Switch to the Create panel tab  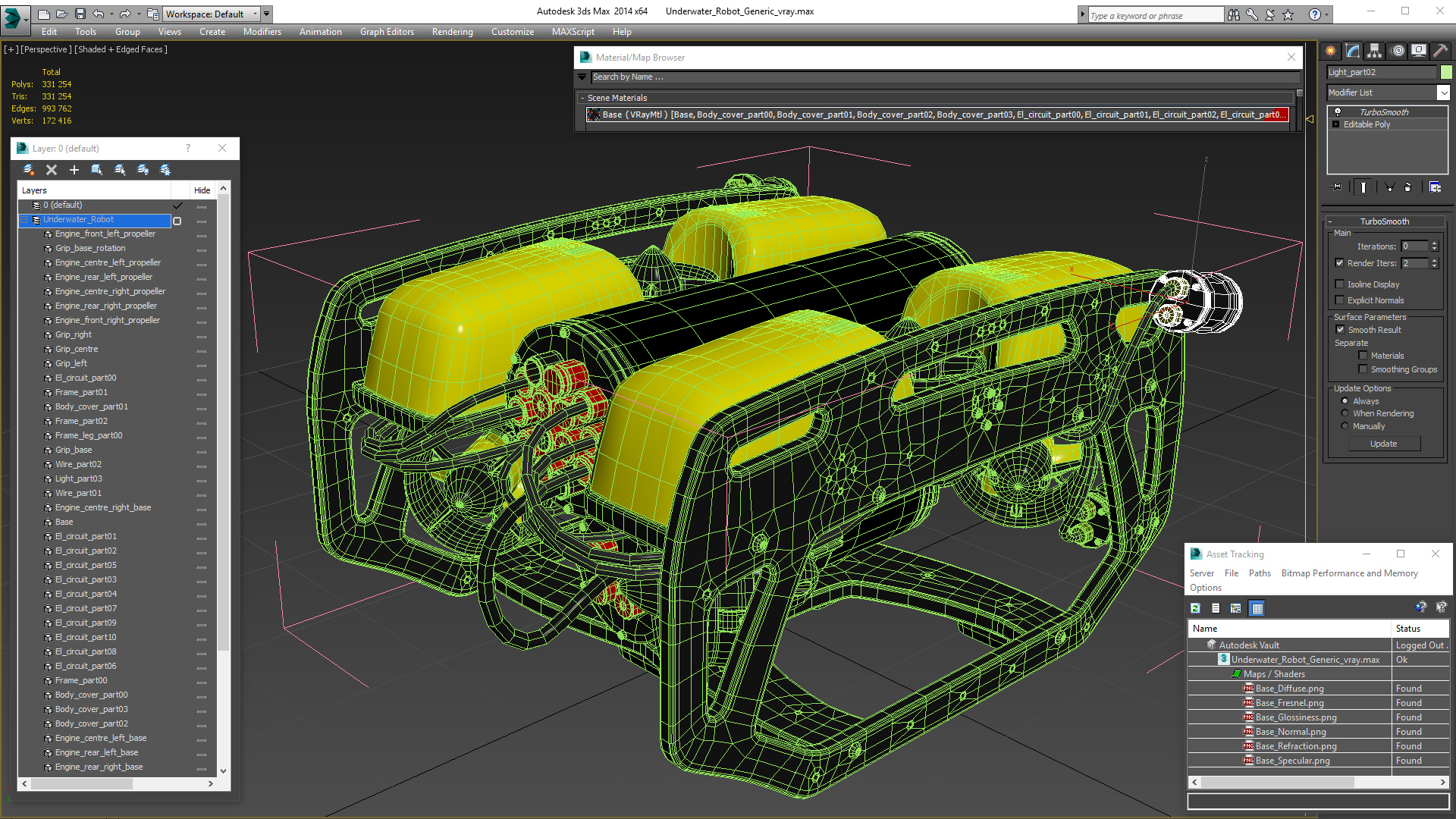click(x=1331, y=51)
